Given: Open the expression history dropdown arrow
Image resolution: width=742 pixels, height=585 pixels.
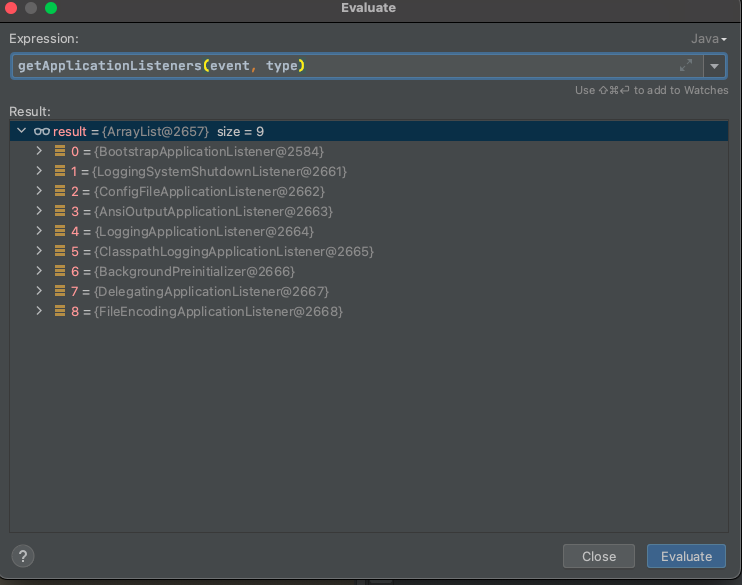Looking at the screenshot, I should click(715, 66).
